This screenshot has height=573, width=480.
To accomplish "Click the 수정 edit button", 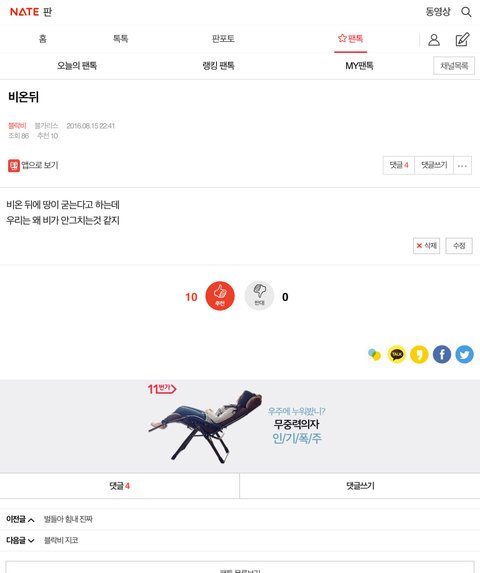I will click(459, 246).
